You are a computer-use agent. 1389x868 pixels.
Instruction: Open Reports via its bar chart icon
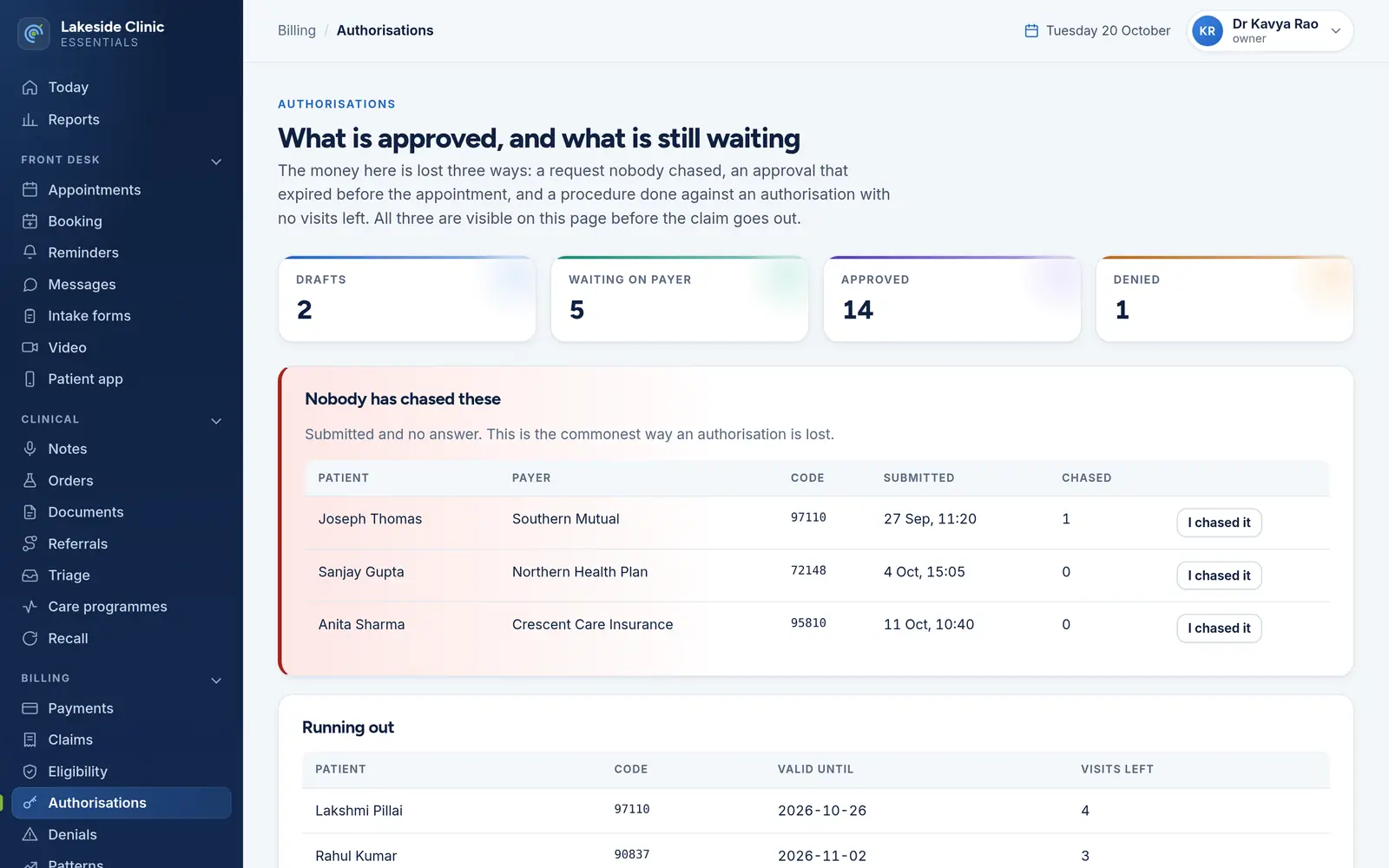pos(30,120)
